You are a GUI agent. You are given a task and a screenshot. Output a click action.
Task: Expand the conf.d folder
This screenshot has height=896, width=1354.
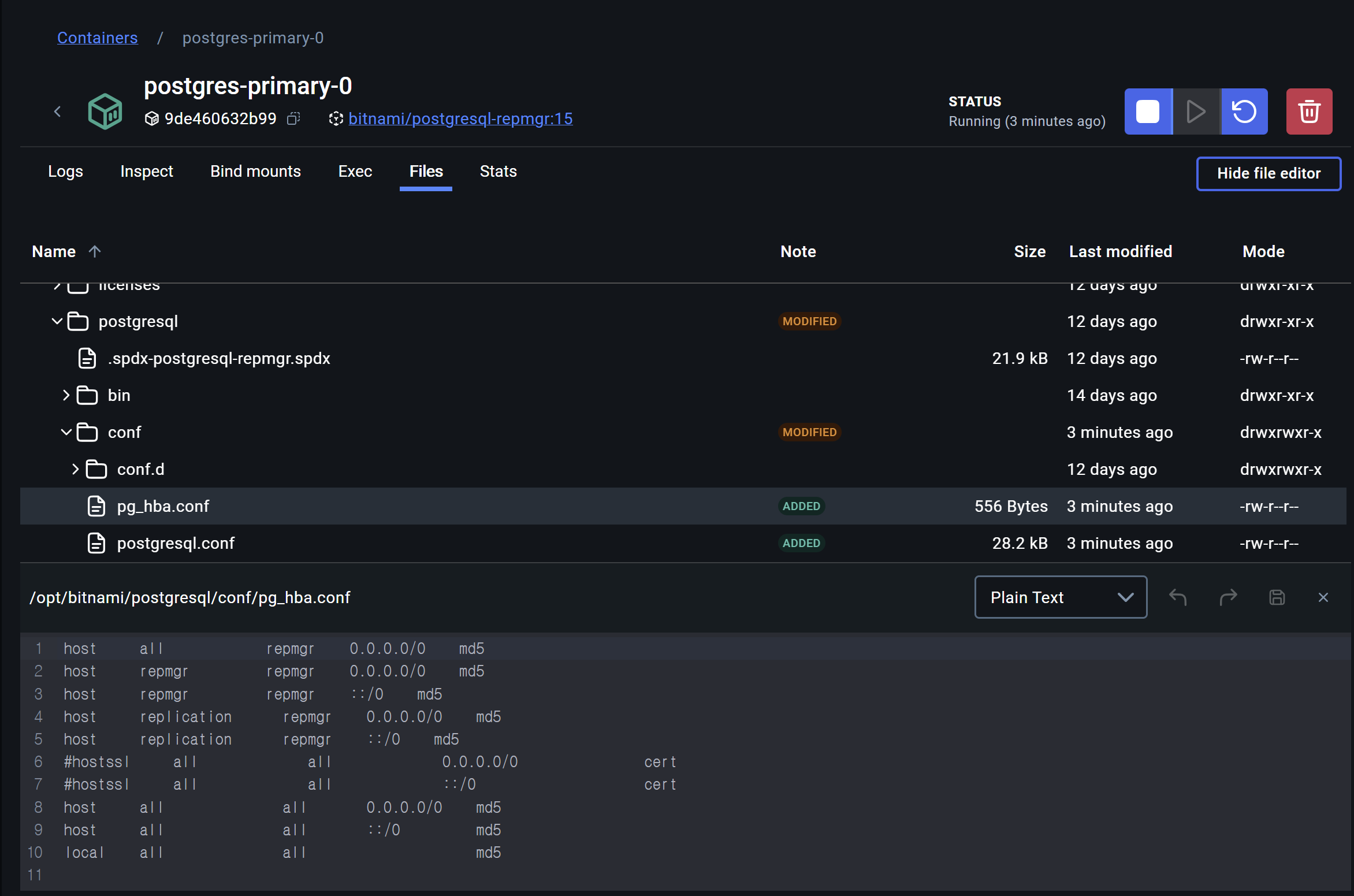(x=75, y=469)
